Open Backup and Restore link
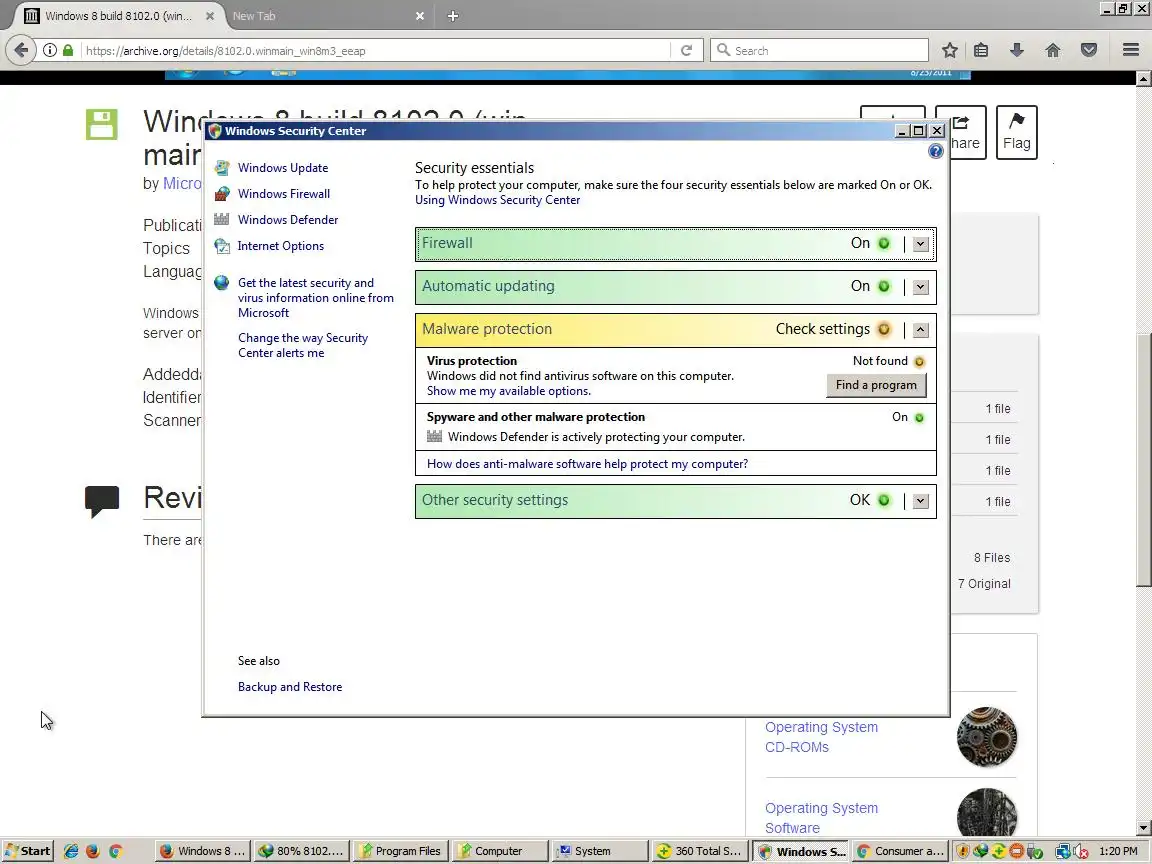 (x=289, y=687)
